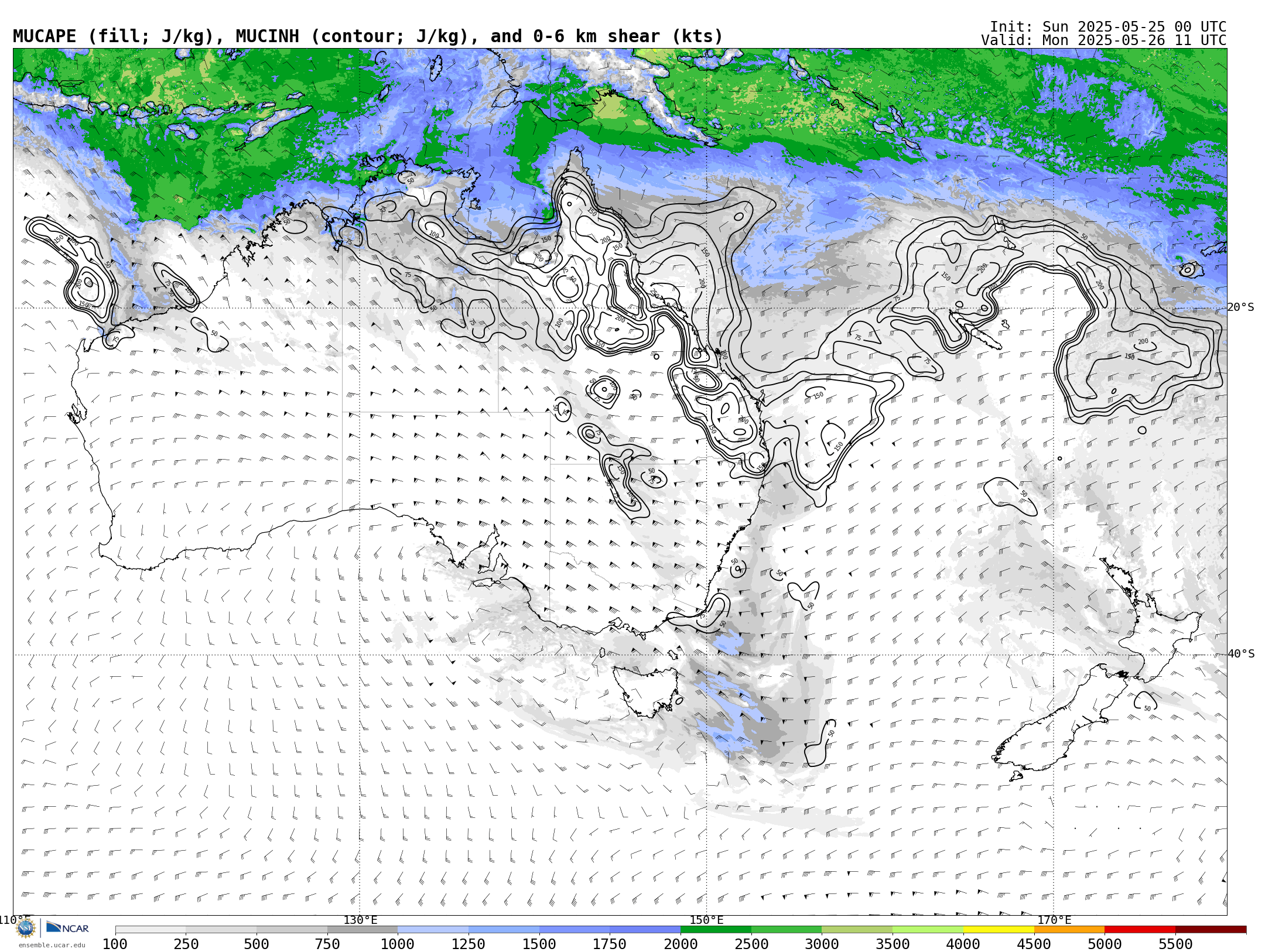Pick the yellow 4000–4500 colorbar swatch

click(x=999, y=929)
